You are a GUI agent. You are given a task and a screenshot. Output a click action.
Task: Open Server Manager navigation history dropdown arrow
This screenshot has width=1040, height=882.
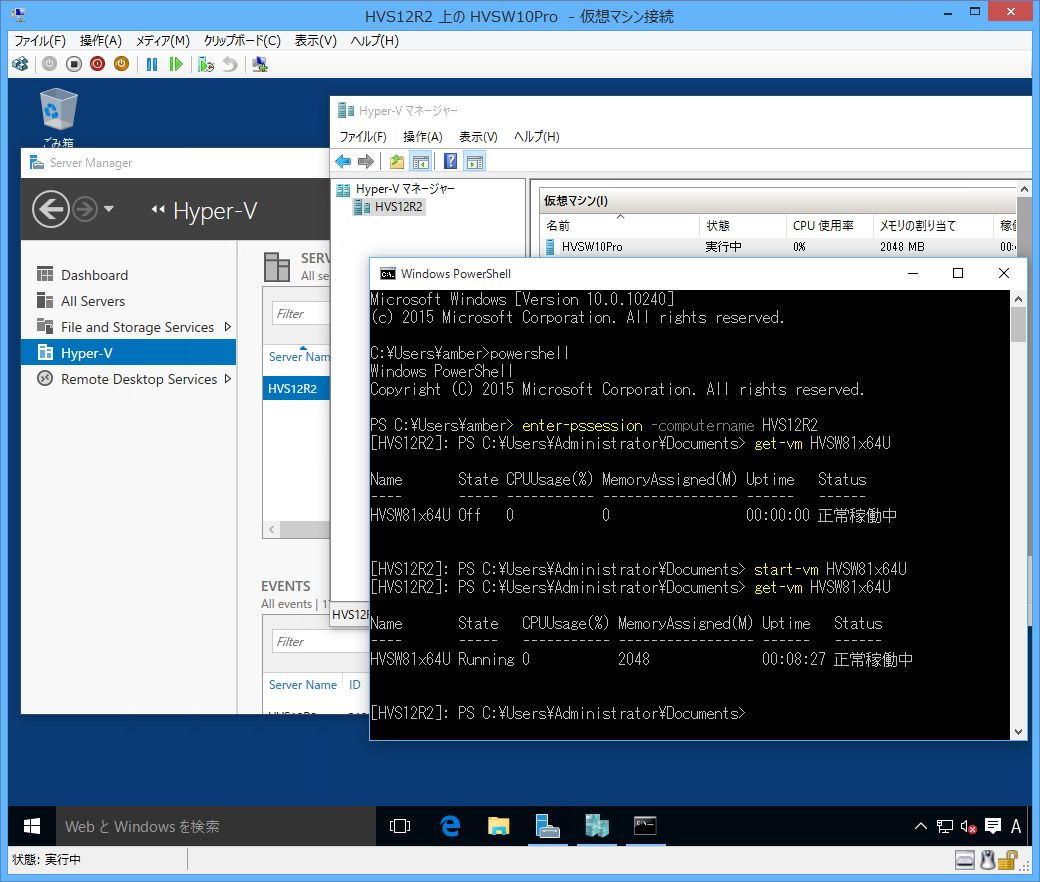[109, 210]
